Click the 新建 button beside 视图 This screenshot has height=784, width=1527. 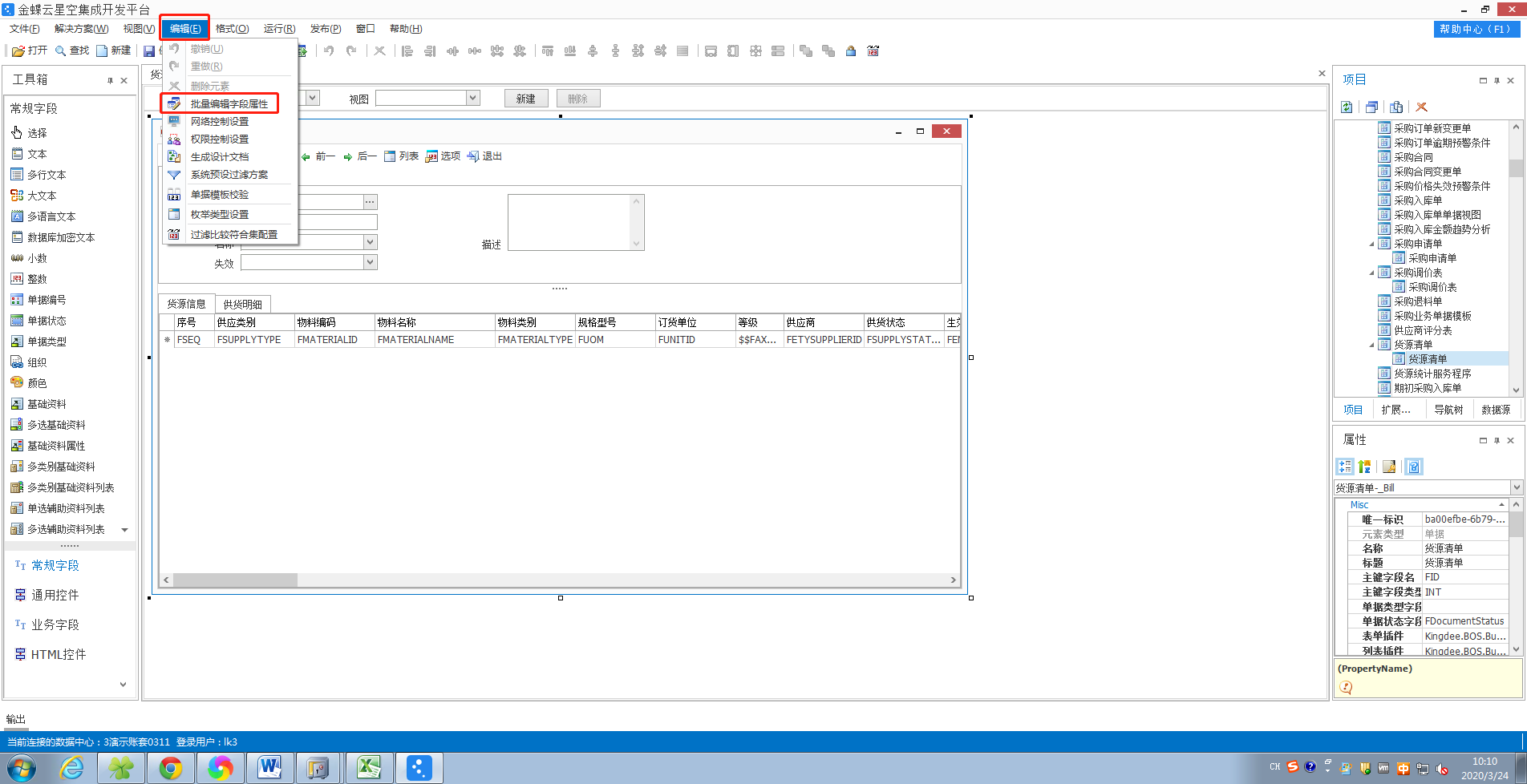pos(526,99)
